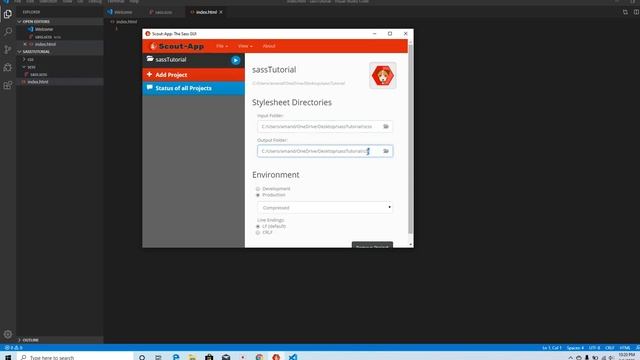Image resolution: width=640 pixels, height=360 pixels.
Task: Click the UTF-8 encoding in status bar
Action: click(x=594, y=348)
